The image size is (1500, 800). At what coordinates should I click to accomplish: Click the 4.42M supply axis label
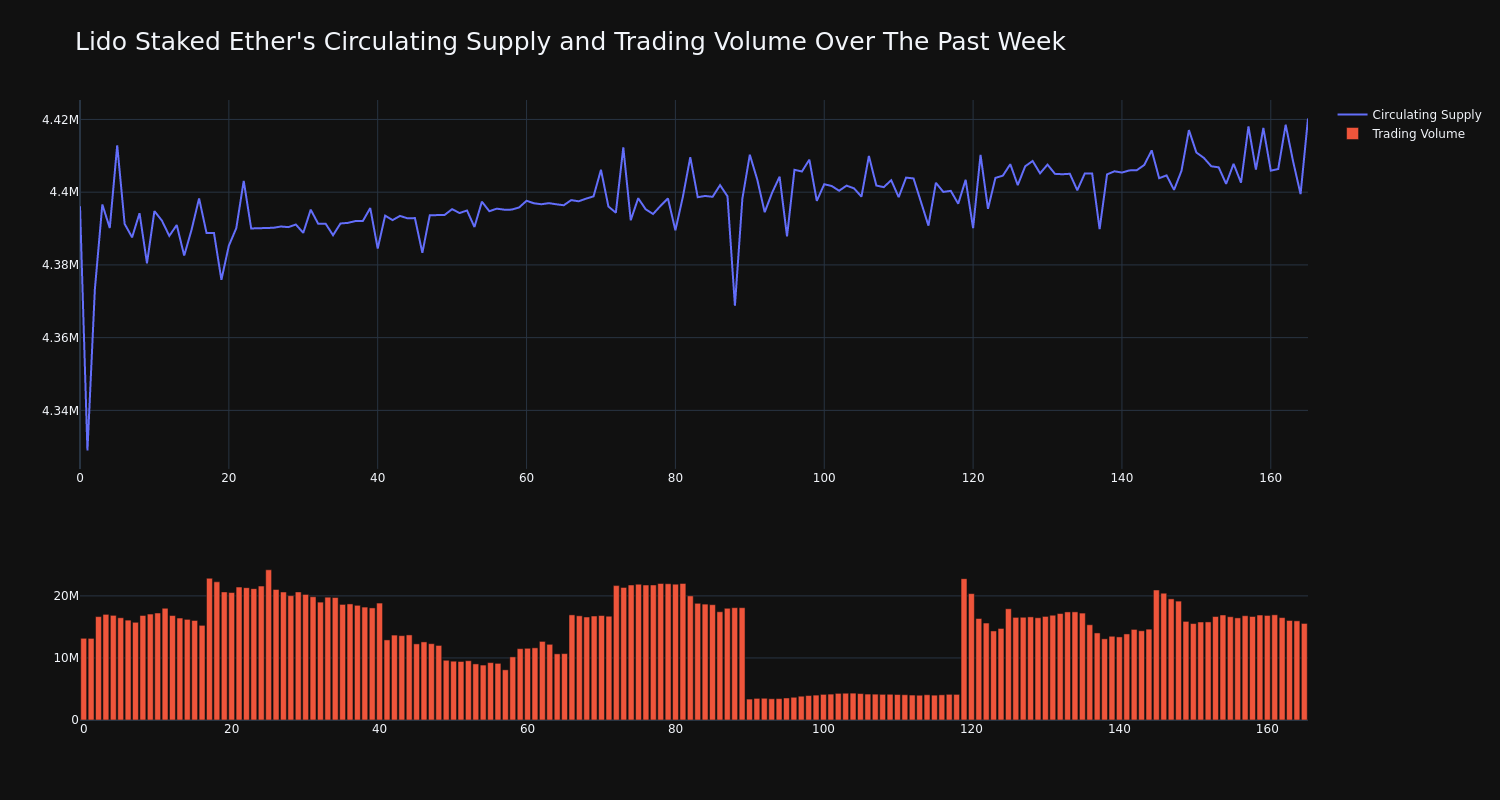(x=60, y=120)
